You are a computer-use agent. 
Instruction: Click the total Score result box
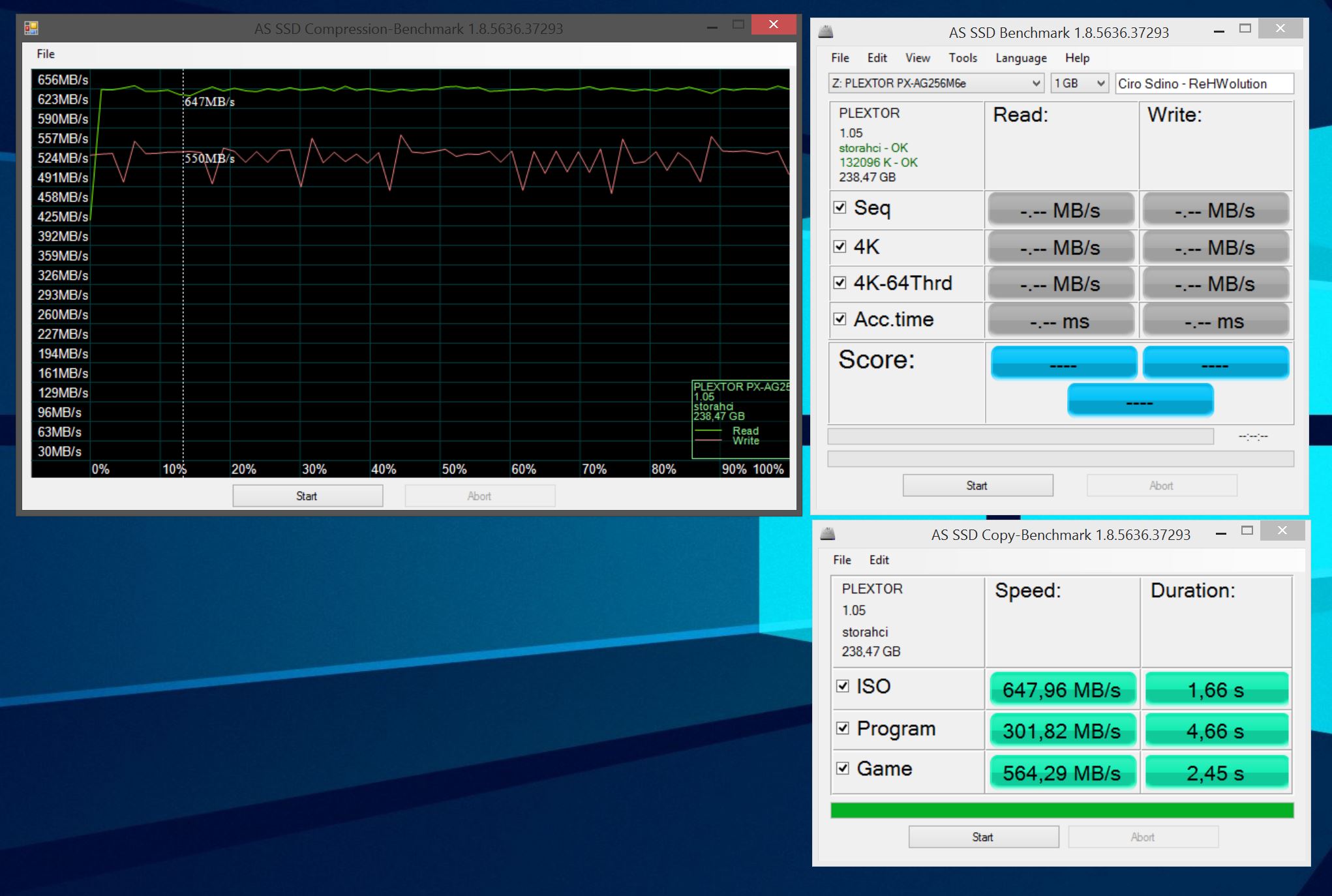click(1140, 400)
